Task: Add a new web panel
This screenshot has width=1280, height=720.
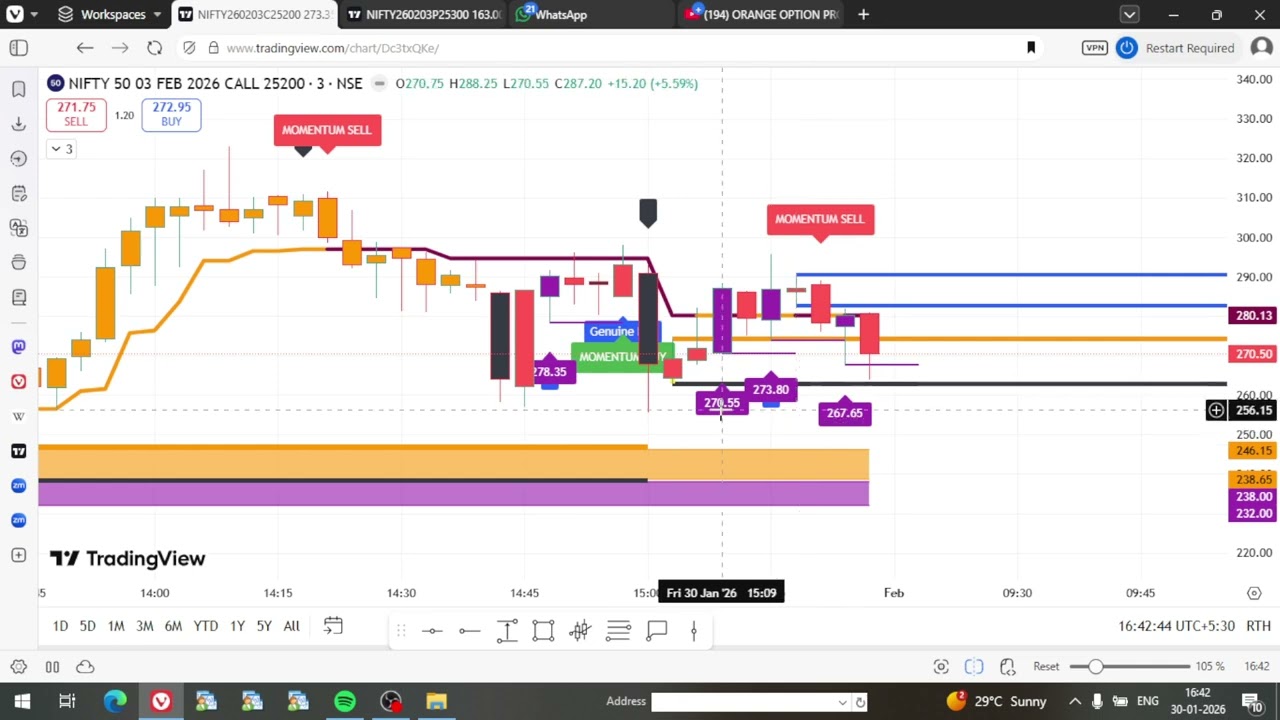Action: 18,555
